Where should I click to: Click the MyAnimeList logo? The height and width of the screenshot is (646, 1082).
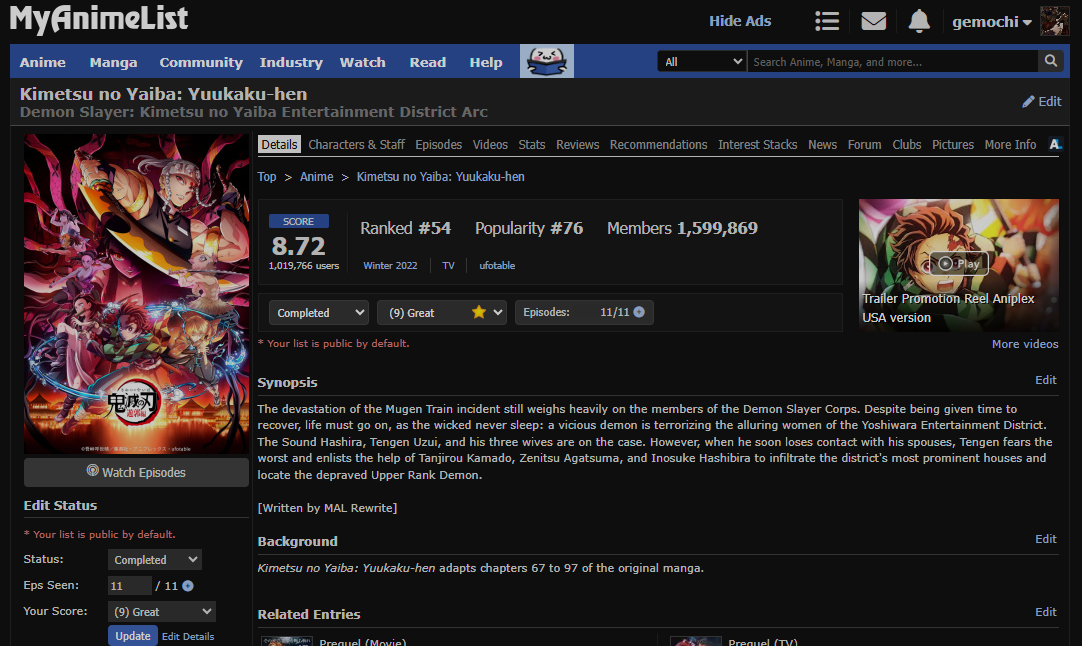[x=99, y=19]
